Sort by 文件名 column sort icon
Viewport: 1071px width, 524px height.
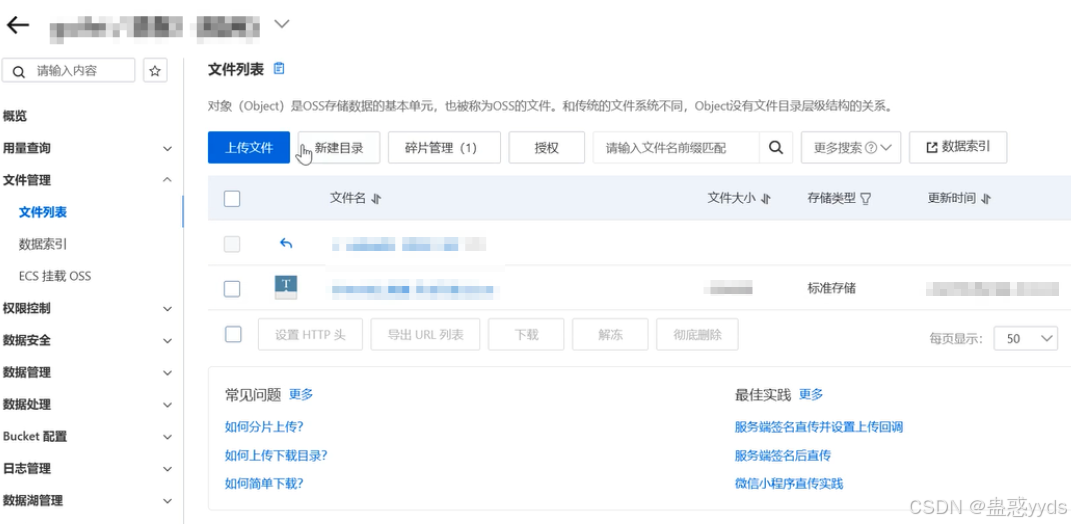click(x=376, y=199)
